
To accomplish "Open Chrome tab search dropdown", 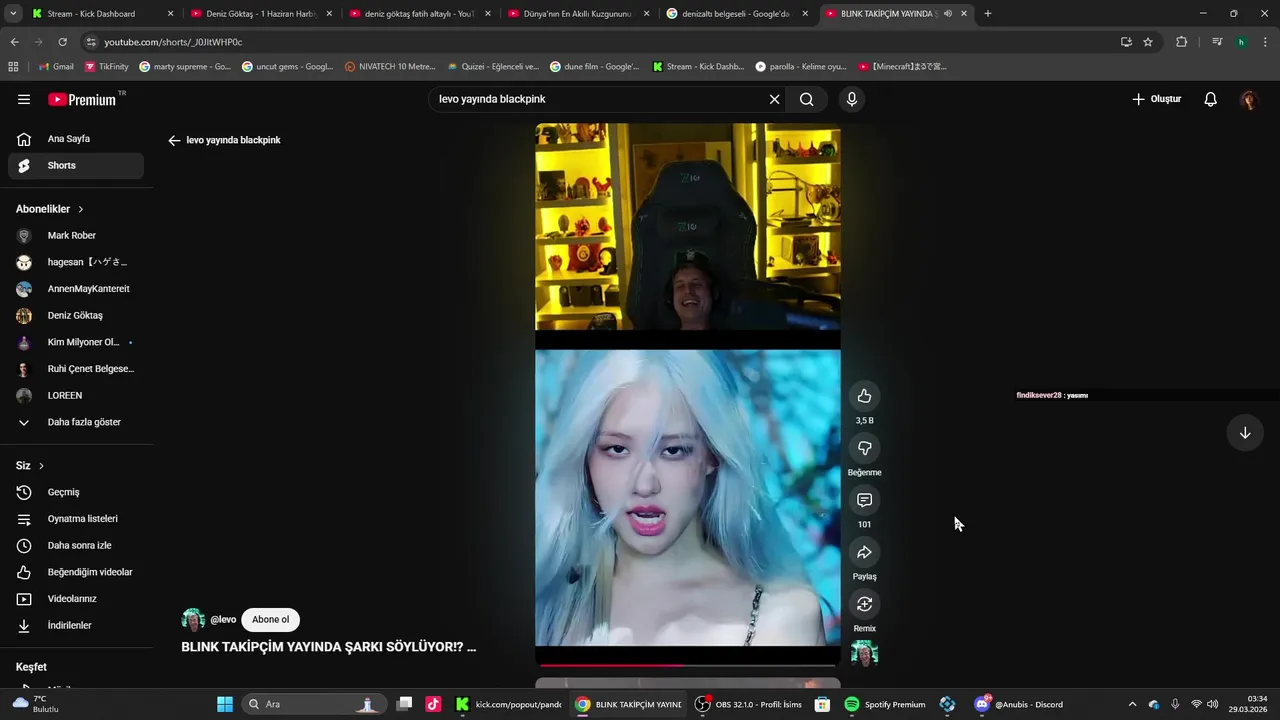I will coord(13,14).
